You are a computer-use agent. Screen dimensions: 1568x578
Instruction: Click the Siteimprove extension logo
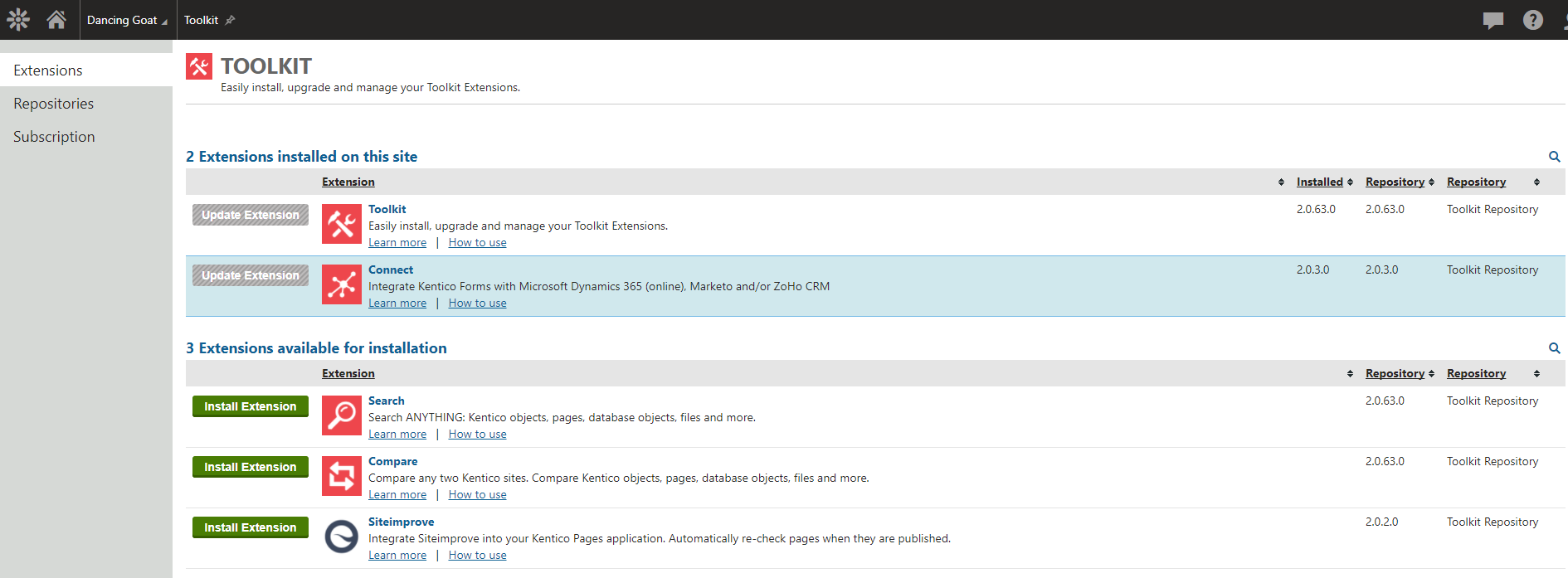click(342, 537)
